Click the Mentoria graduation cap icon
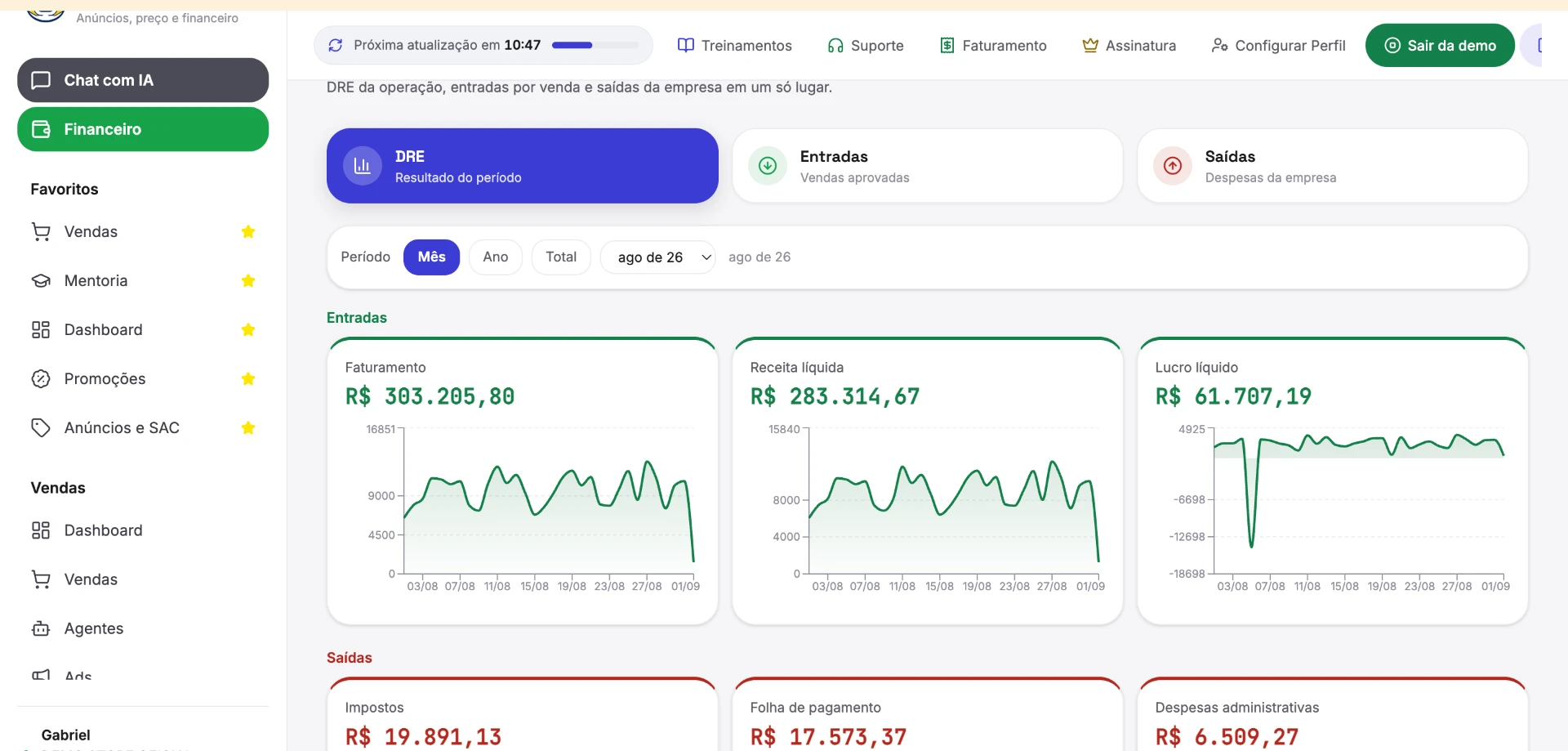Viewport: 1568px width, 751px height. pyautogui.click(x=41, y=281)
